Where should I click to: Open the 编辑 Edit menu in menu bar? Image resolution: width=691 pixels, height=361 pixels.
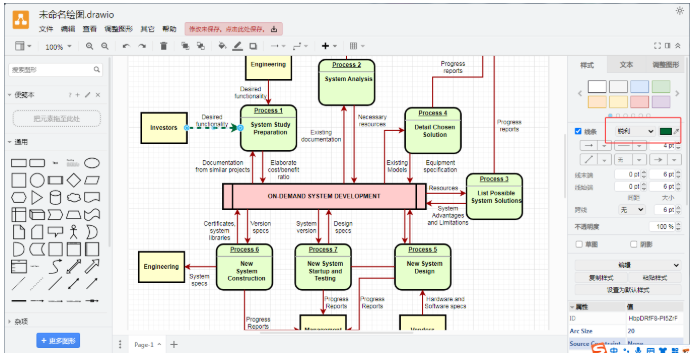click(68, 29)
